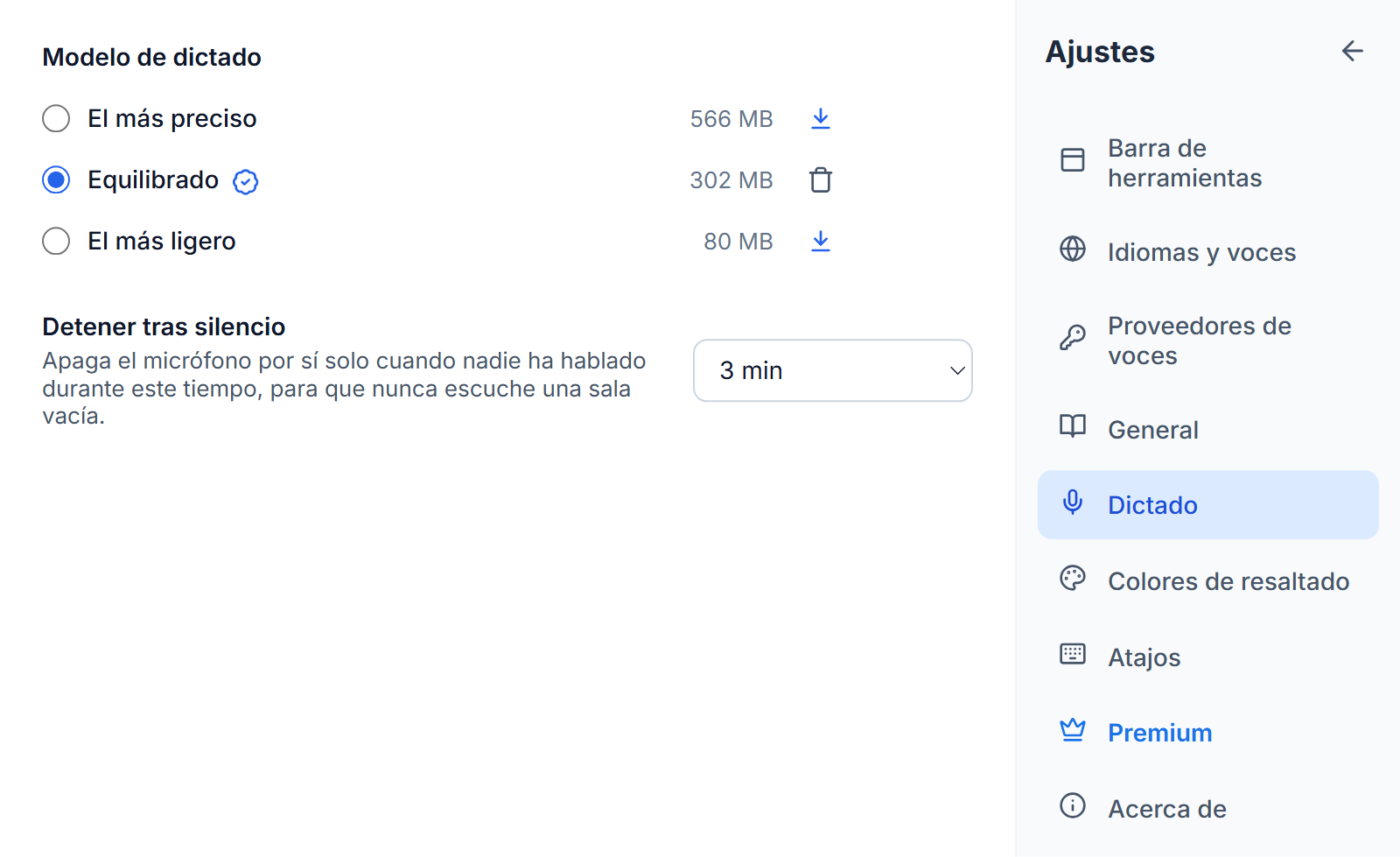Viewport: 1400px width, 857px height.
Task: Download the 'El más preciso' model
Action: point(820,119)
